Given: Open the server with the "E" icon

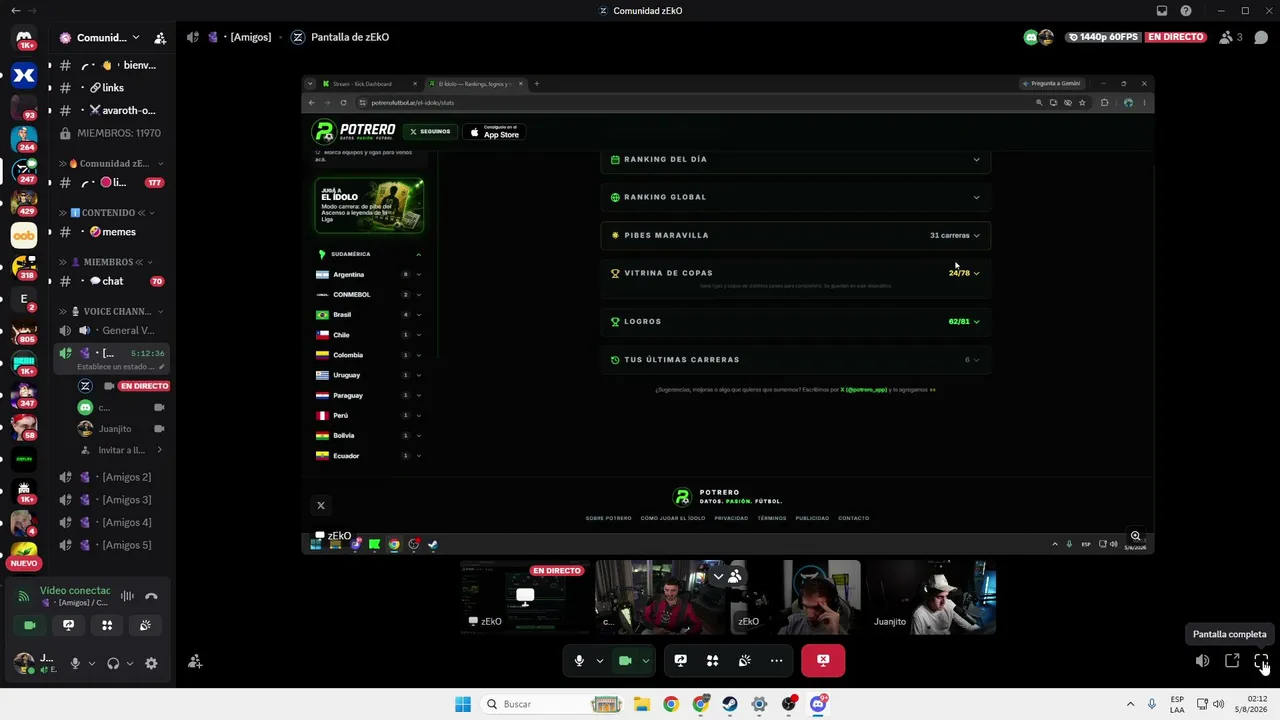Looking at the screenshot, I should click(x=24, y=299).
